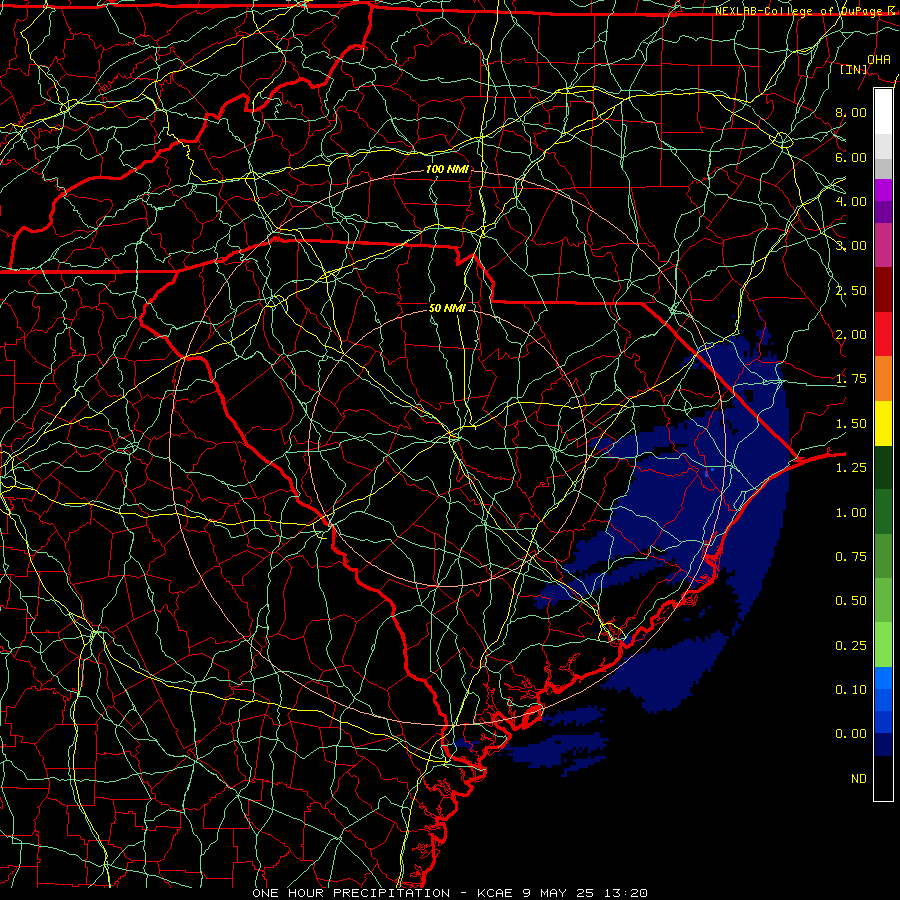Click the light green swatch beside 0.25
This screenshot has width=900, height=900.
tap(883, 645)
